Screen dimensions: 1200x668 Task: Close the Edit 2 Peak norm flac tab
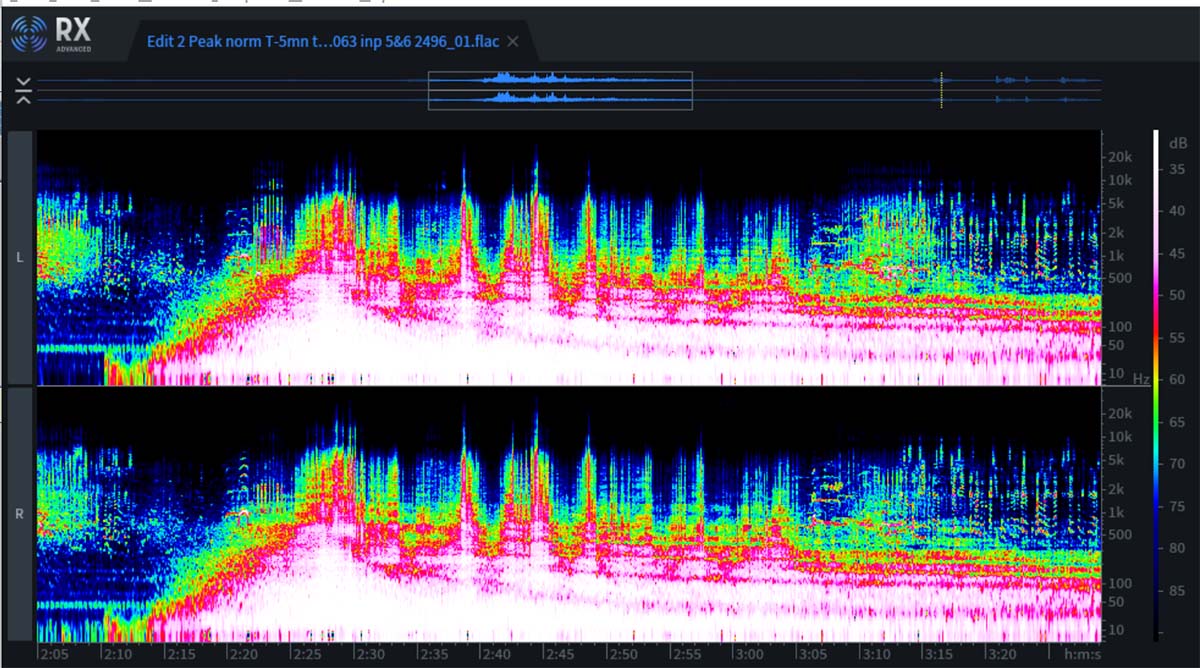tap(513, 41)
